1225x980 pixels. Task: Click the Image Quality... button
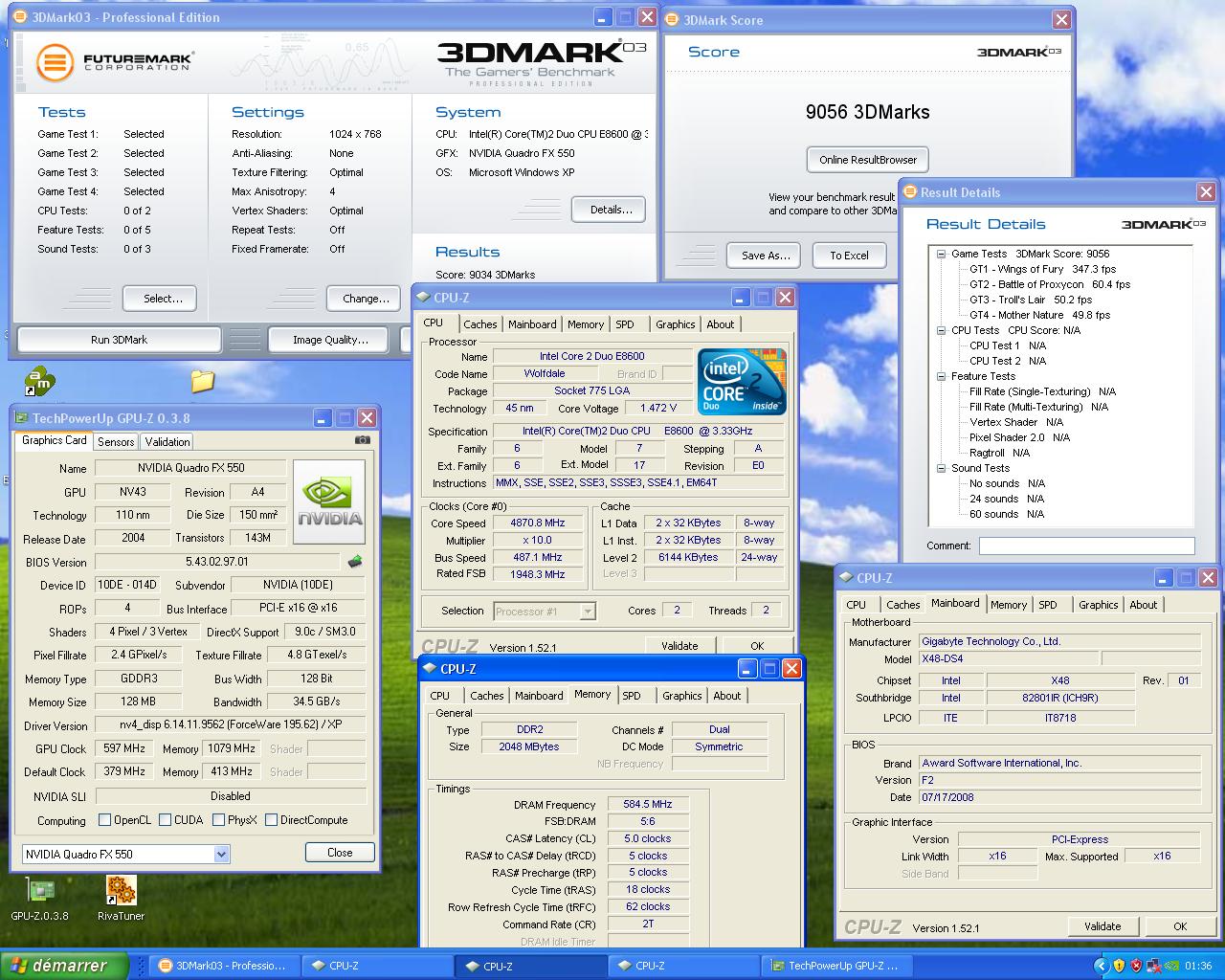(330, 340)
